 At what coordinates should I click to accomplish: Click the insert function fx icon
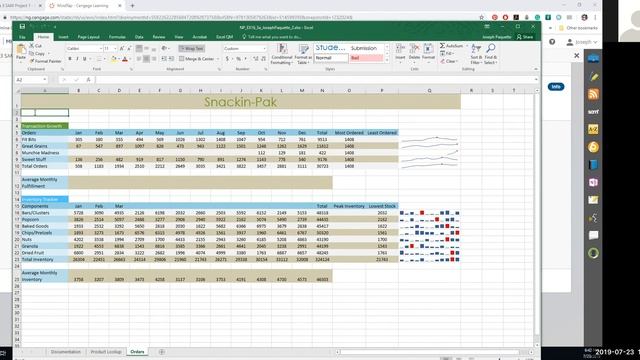tap(89, 80)
